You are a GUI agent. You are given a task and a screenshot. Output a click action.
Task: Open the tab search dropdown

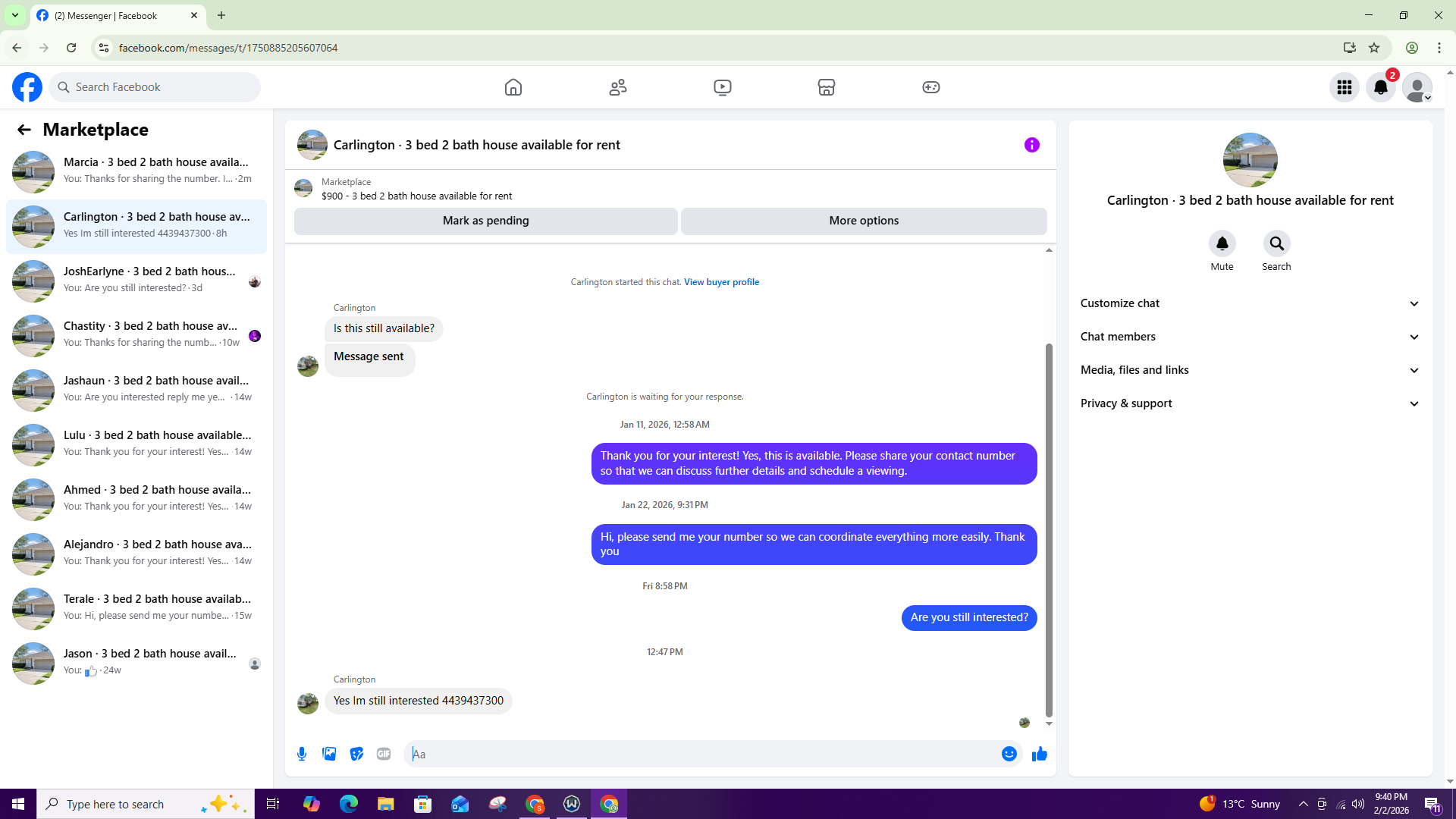(15, 15)
